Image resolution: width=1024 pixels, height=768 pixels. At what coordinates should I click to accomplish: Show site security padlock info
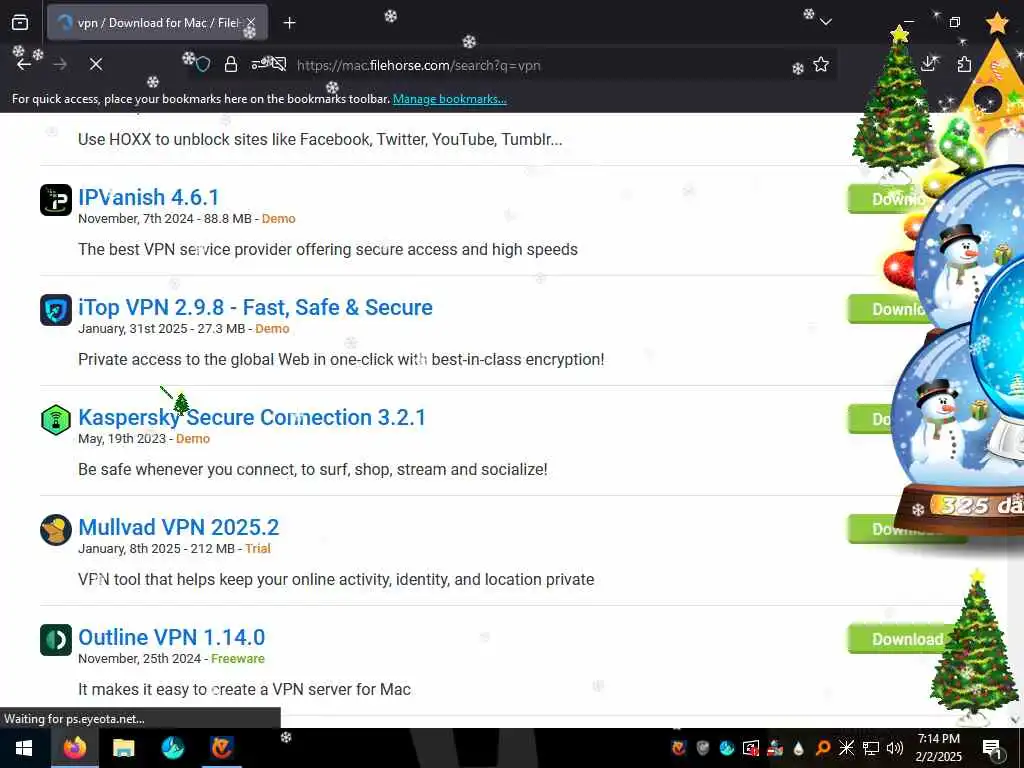pyautogui.click(x=231, y=65)
